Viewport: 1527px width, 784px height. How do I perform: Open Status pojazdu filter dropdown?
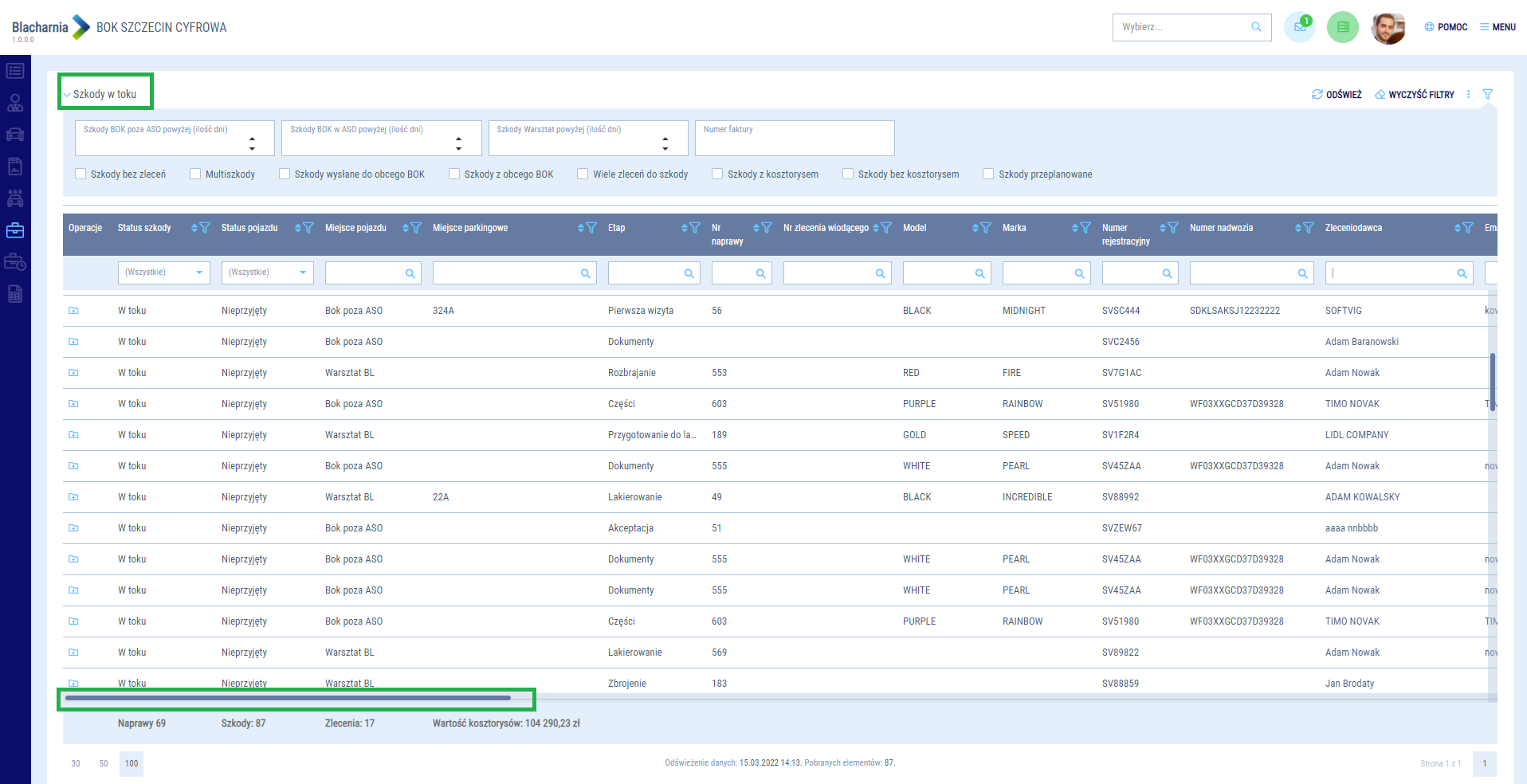267,272
